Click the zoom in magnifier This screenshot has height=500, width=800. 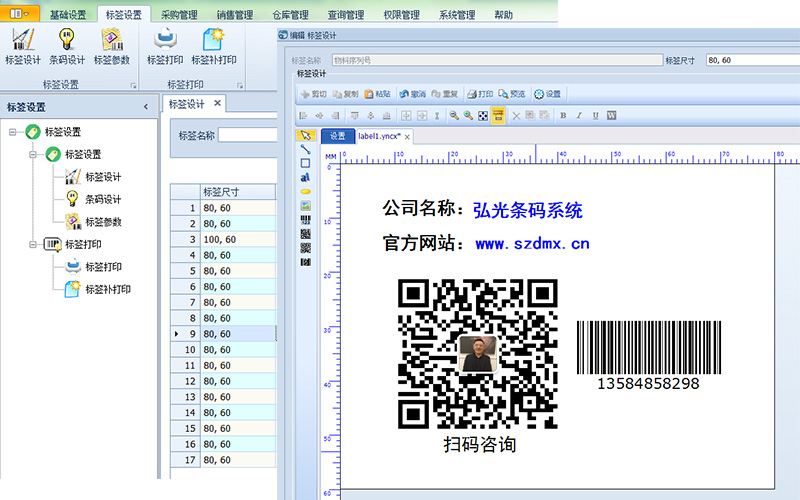coord(468,116)
